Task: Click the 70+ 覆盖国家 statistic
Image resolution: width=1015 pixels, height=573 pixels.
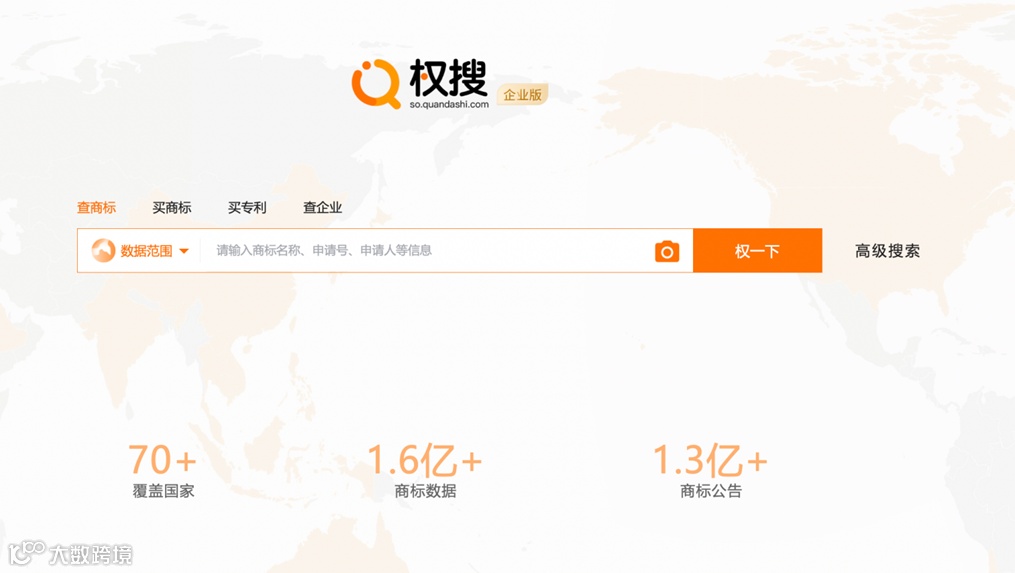Action: 163,470
